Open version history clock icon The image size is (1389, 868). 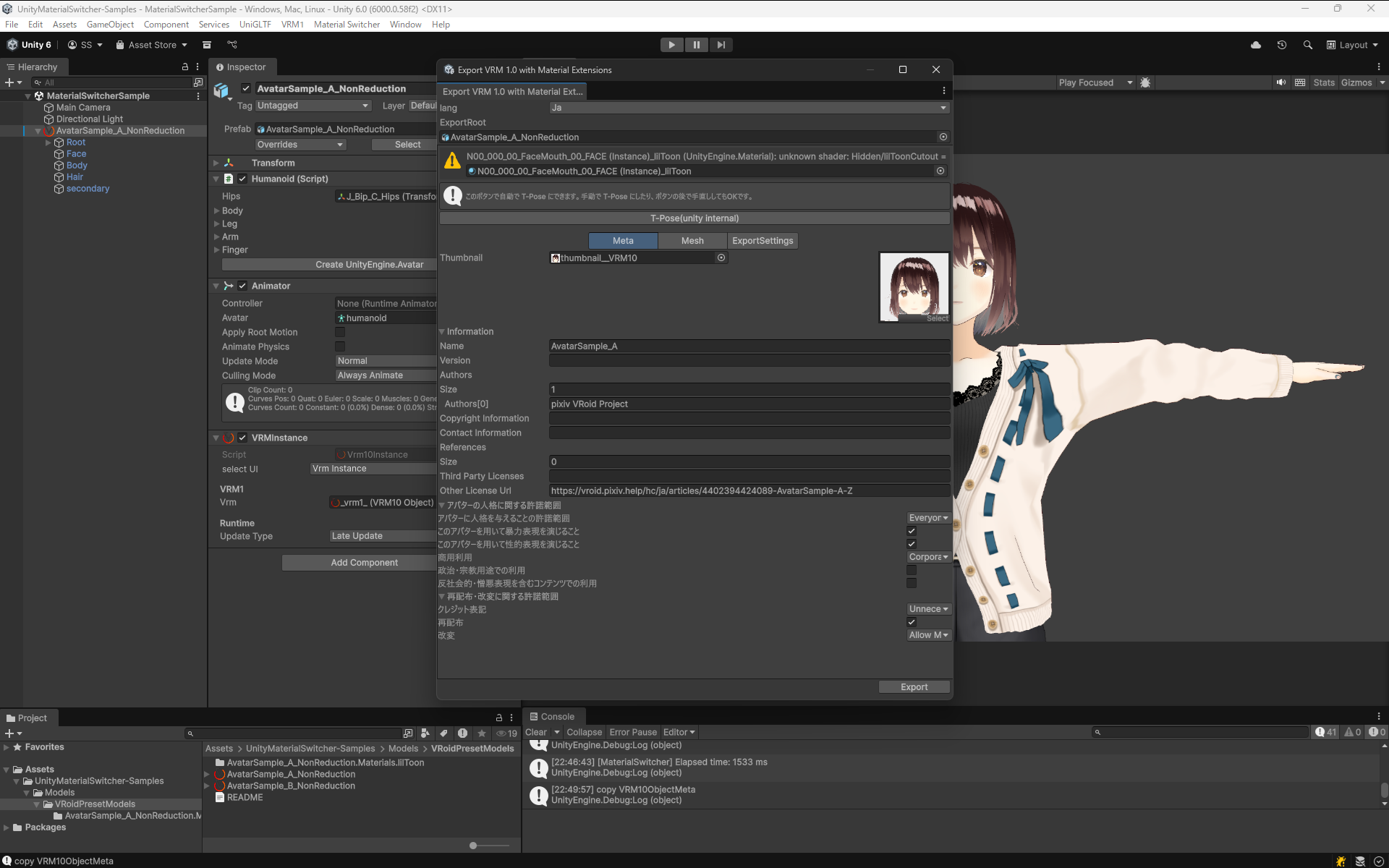coord(1282,45)
